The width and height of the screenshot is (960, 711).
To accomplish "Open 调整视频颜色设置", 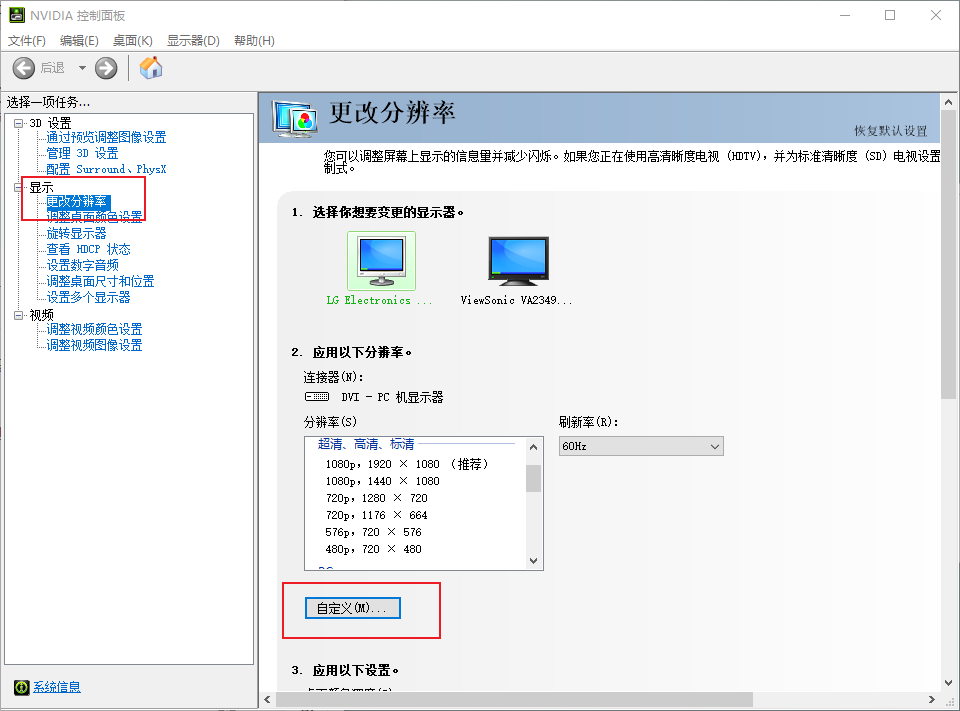I will [x=94, y=329].
